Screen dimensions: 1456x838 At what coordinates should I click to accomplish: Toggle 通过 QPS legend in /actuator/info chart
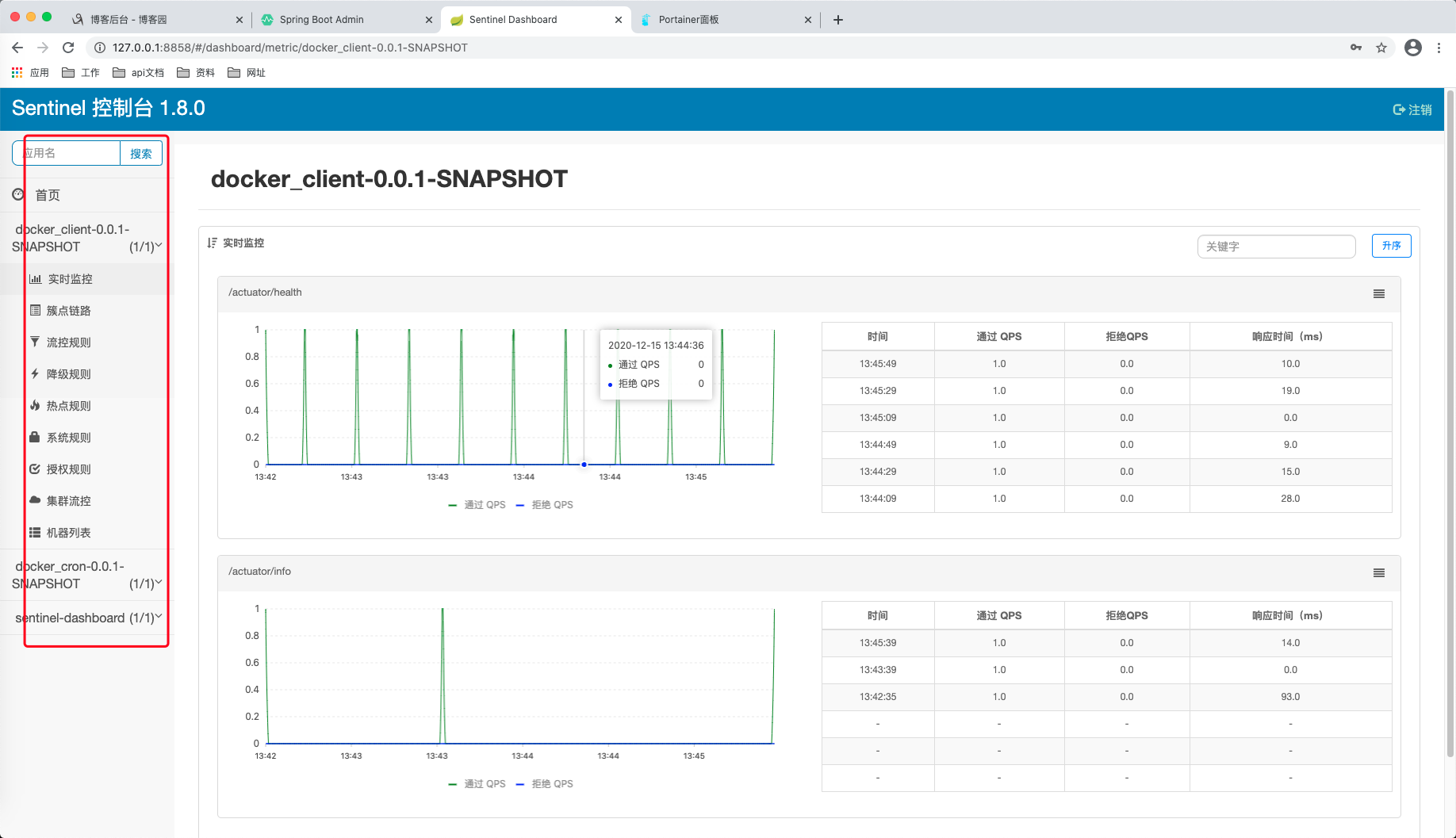click(477, 784)
